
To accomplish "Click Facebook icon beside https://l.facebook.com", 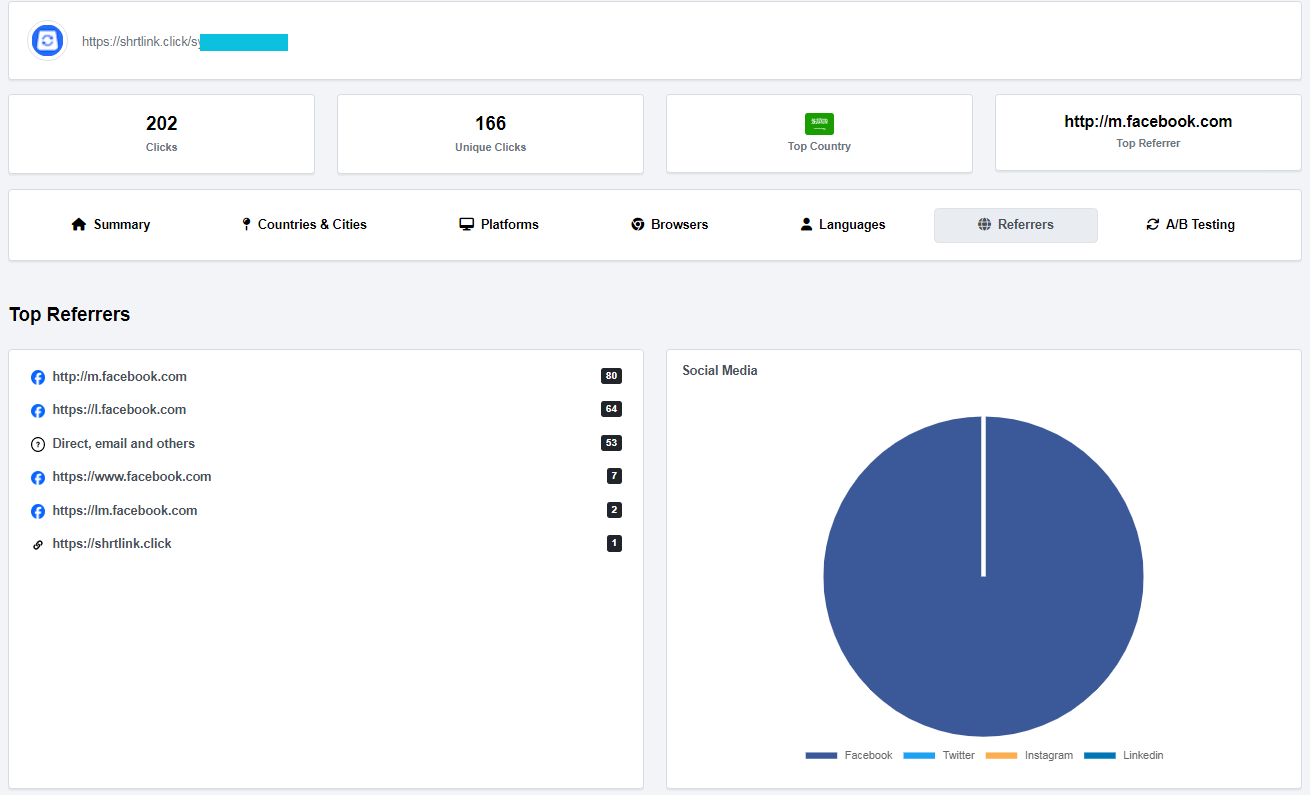I will (38, 411).
